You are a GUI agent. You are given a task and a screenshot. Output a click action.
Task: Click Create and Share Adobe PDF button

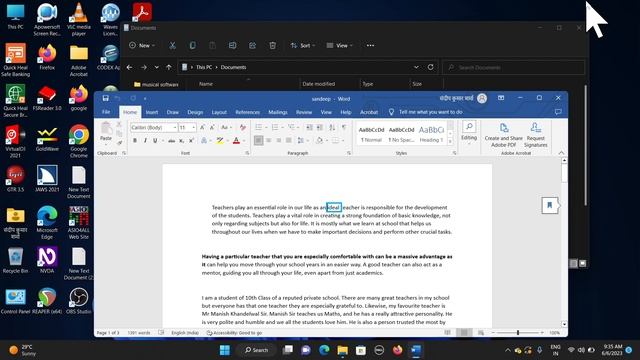[504, 135]
